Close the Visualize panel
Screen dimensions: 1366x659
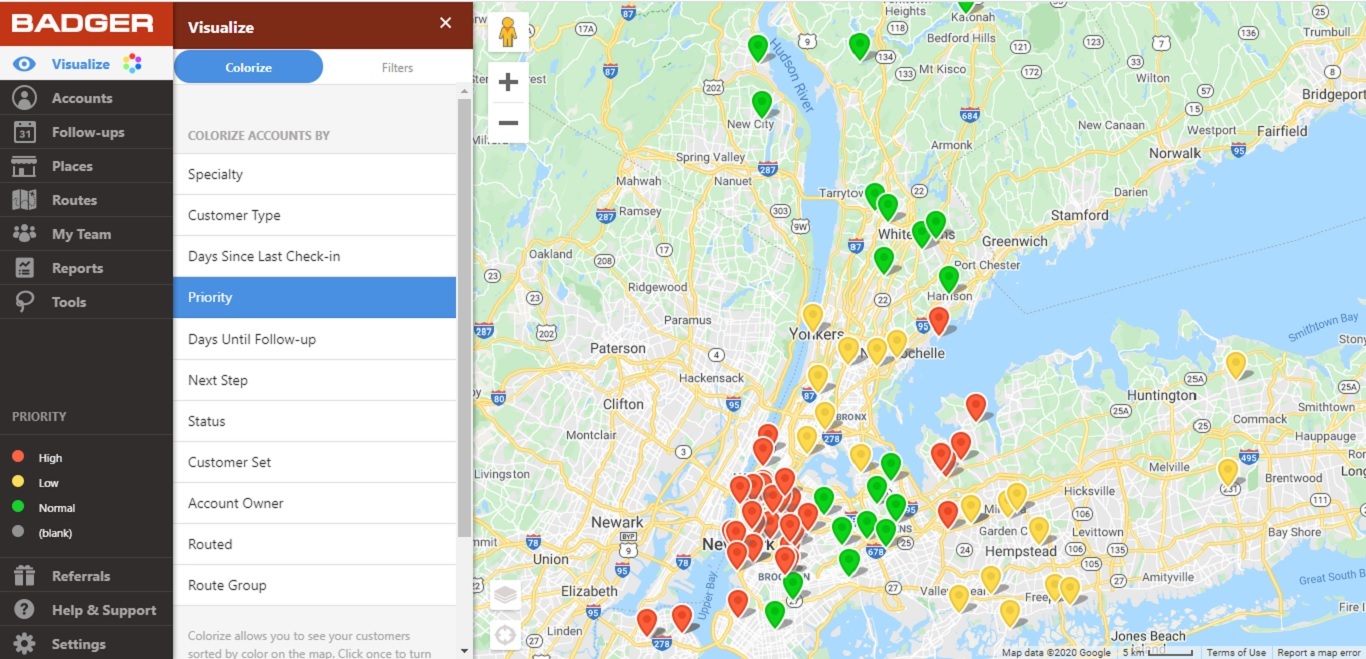click(445, 22)
